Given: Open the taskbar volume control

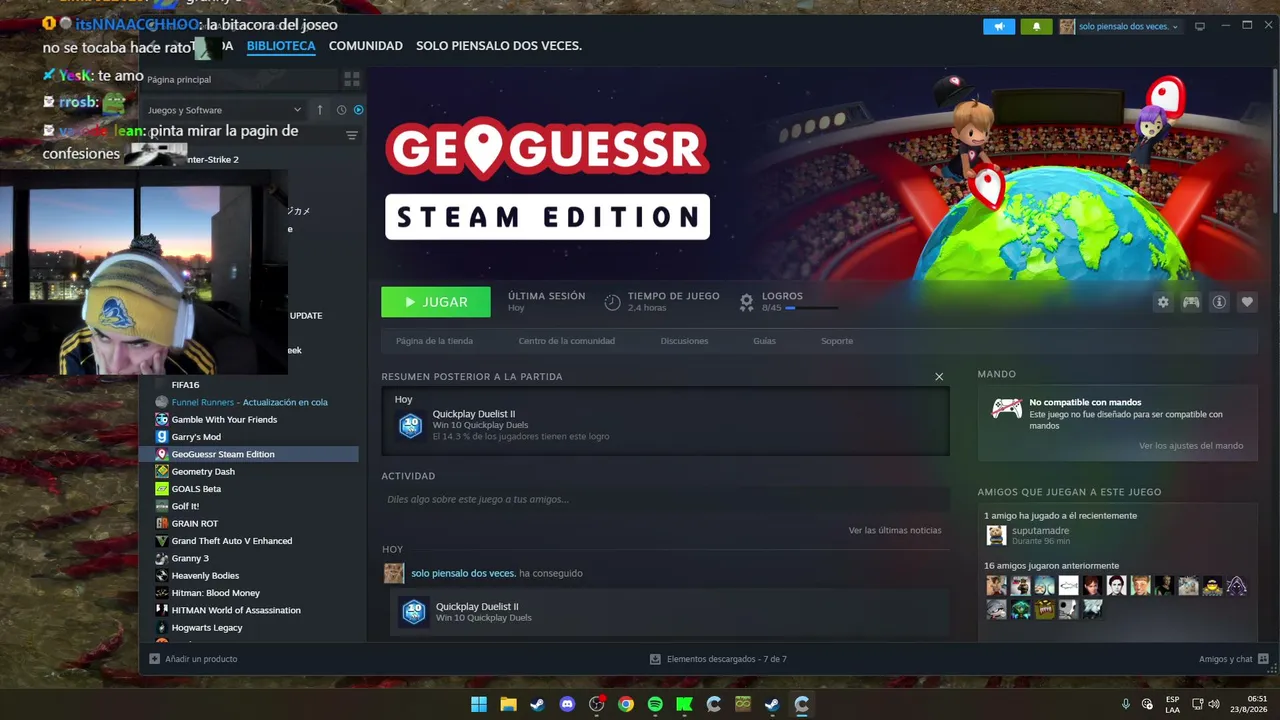Looking at the screenshot, I should (1214, 704).
